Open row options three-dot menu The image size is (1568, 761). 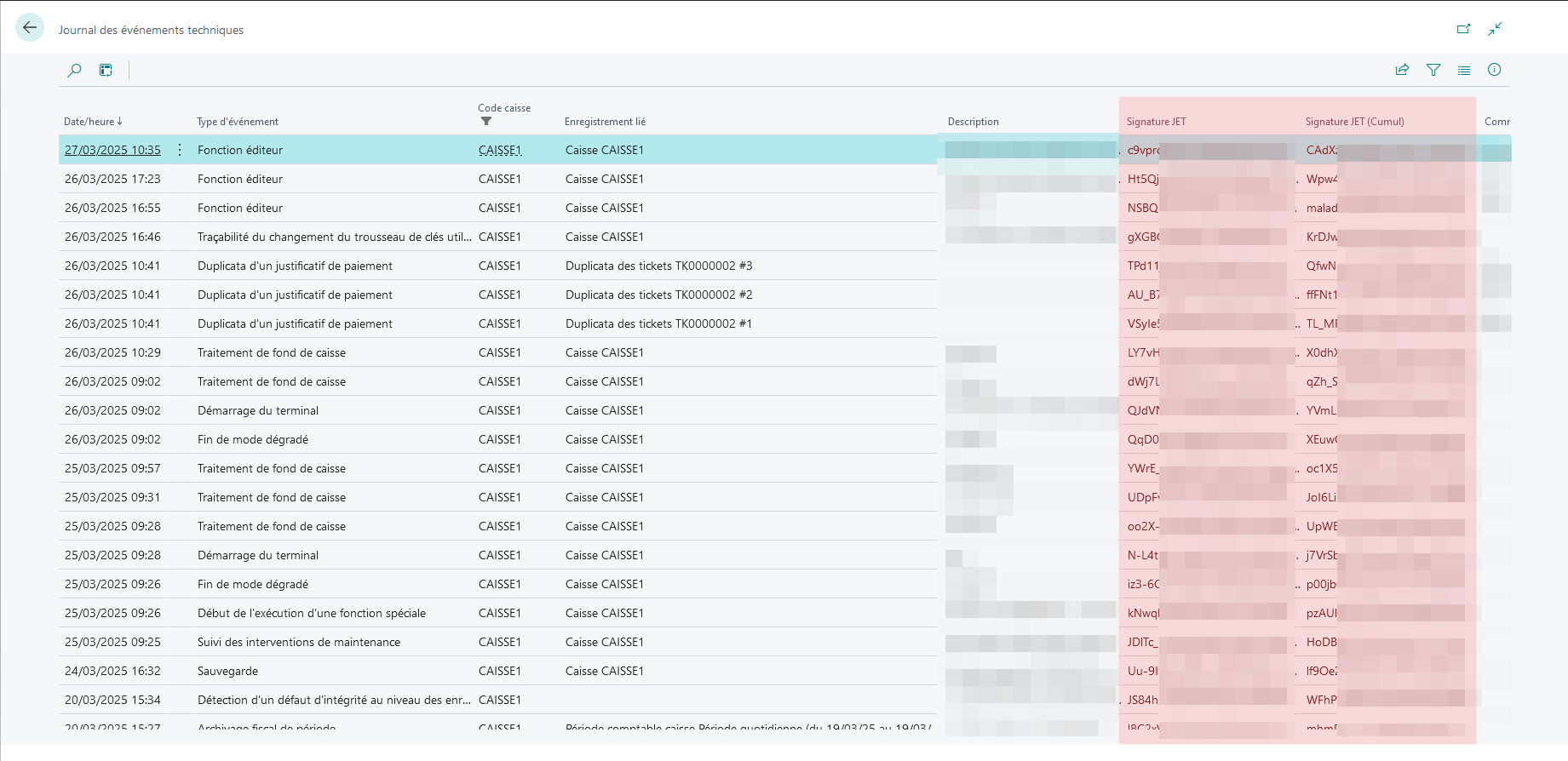point(180,150)
